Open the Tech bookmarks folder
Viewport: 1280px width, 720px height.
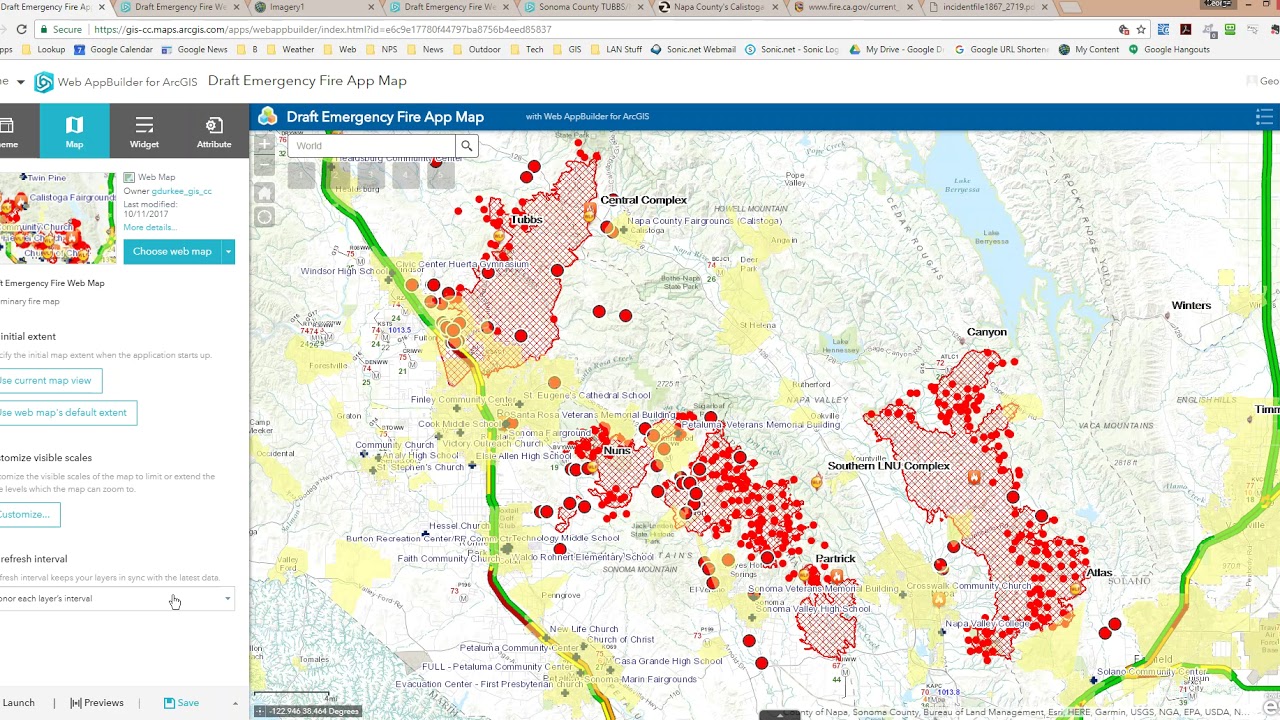[x=527, y=49]
